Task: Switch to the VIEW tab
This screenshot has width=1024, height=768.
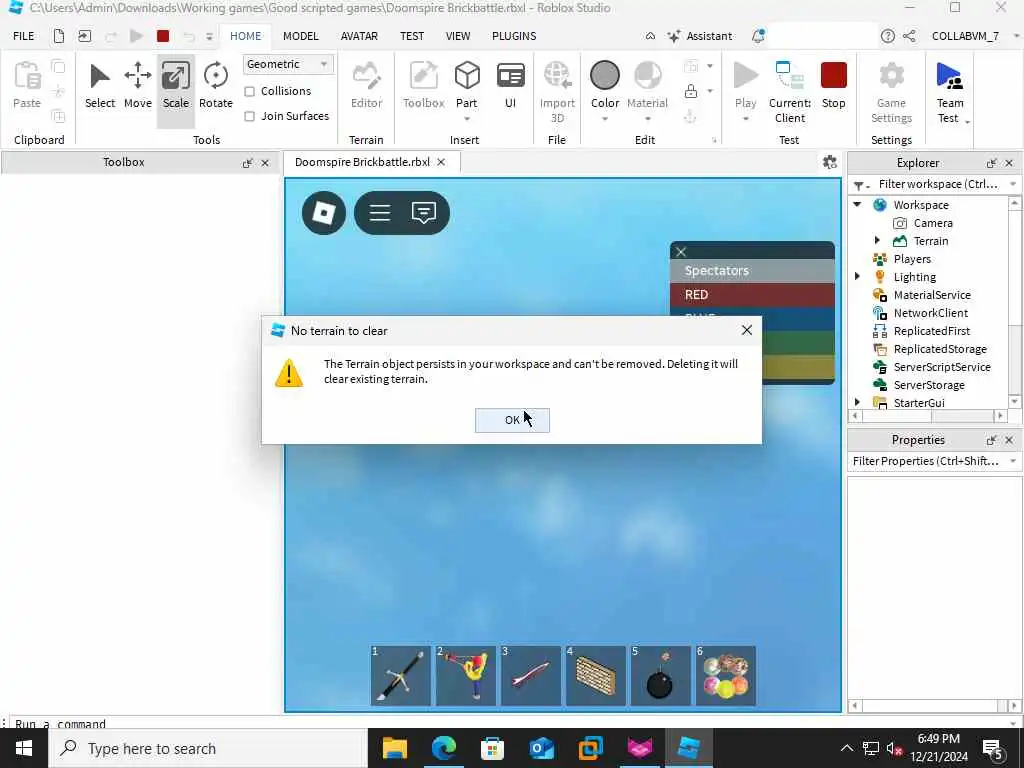Action: coord(458,36)
